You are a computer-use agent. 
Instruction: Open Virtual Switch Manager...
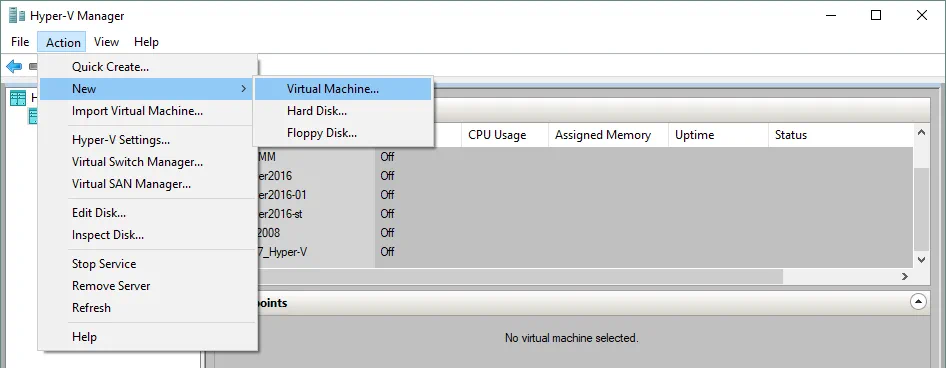click(x=148, y=162)
